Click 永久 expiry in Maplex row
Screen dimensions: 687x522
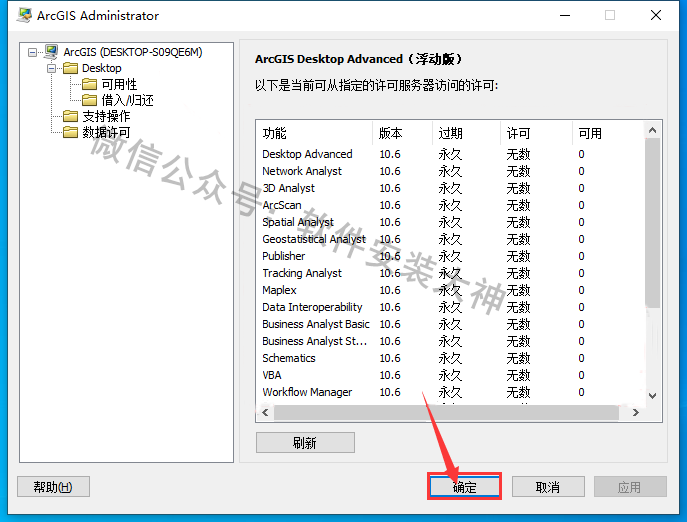450,291
